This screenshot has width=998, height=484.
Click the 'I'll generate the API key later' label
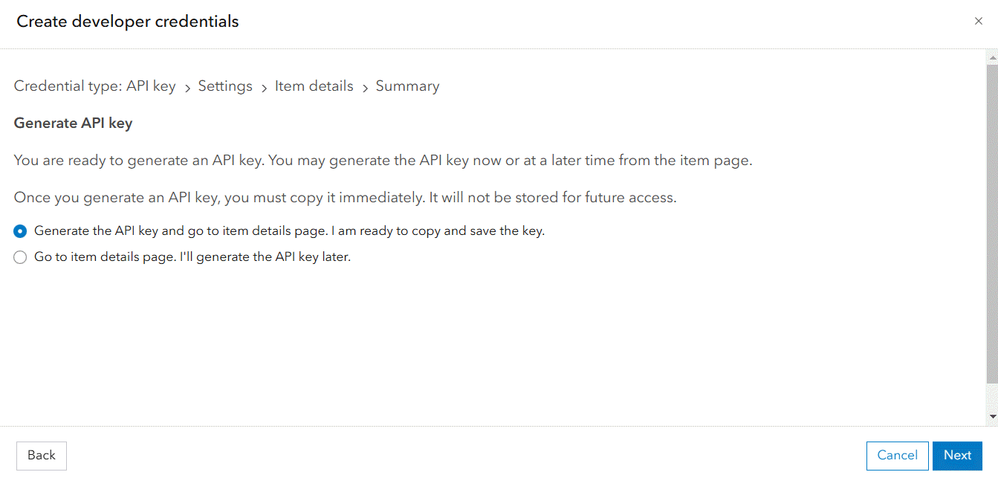click(192, 257)
